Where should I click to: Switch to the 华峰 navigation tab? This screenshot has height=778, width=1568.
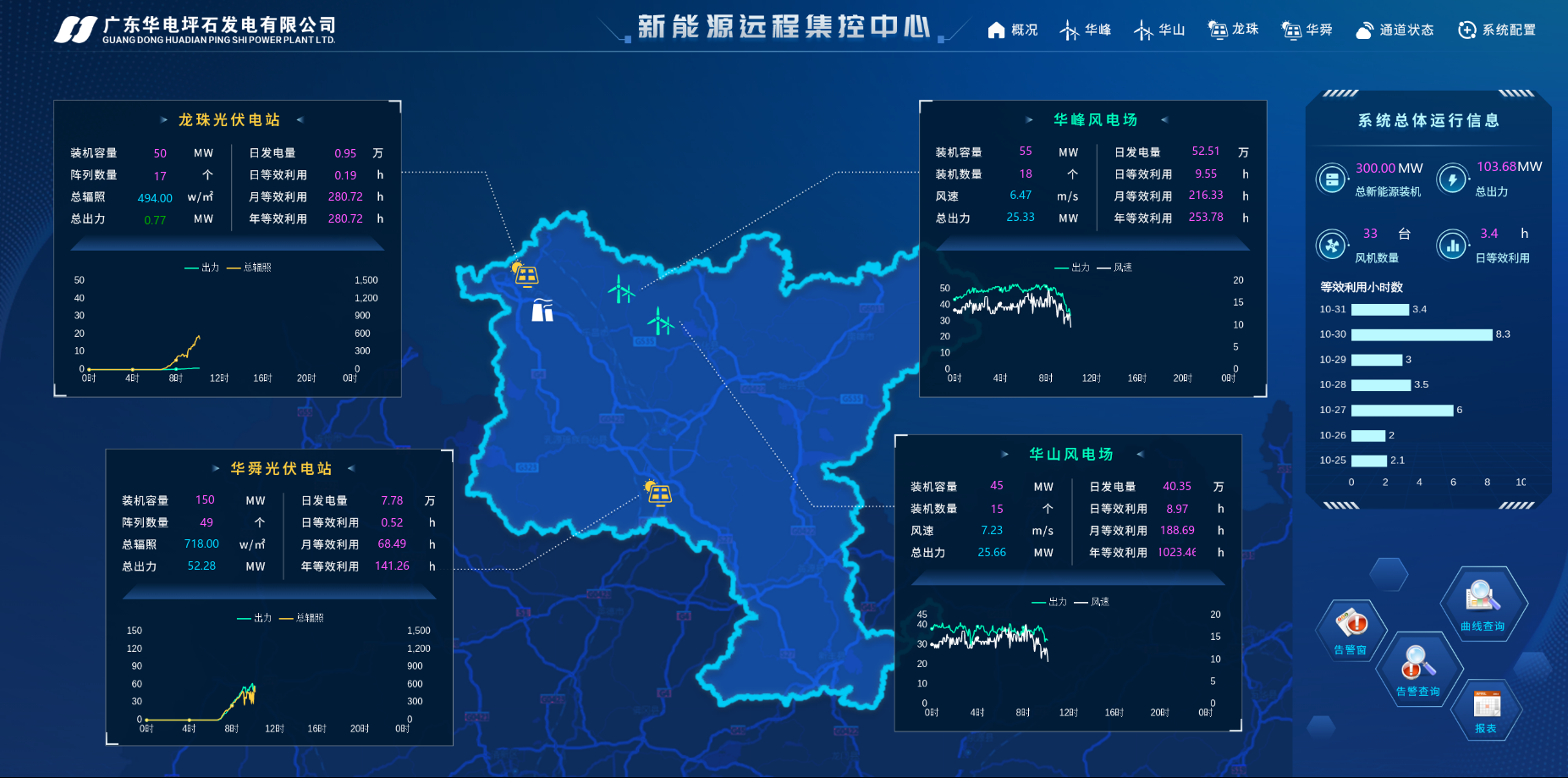pyautogui.click(x=1086, y=30)
